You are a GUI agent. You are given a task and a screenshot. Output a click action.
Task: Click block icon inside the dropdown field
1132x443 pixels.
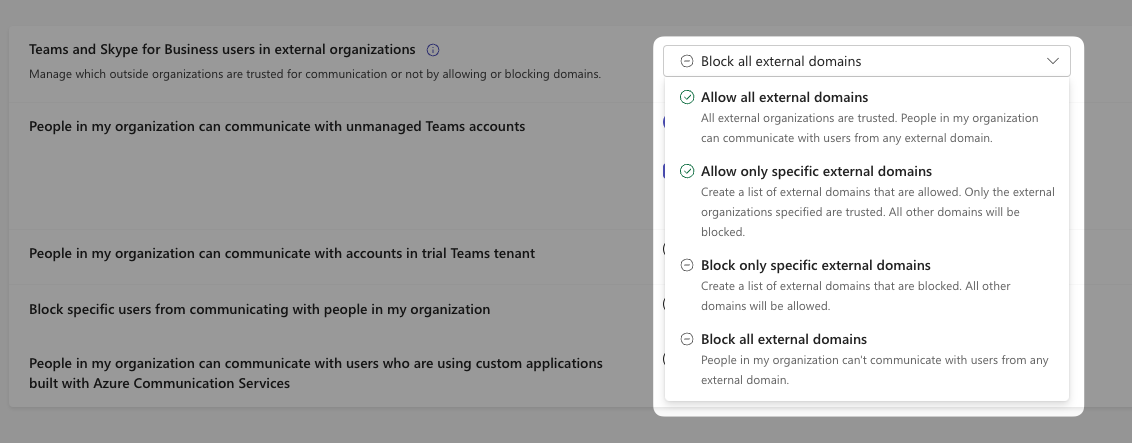tap(687, 61)
